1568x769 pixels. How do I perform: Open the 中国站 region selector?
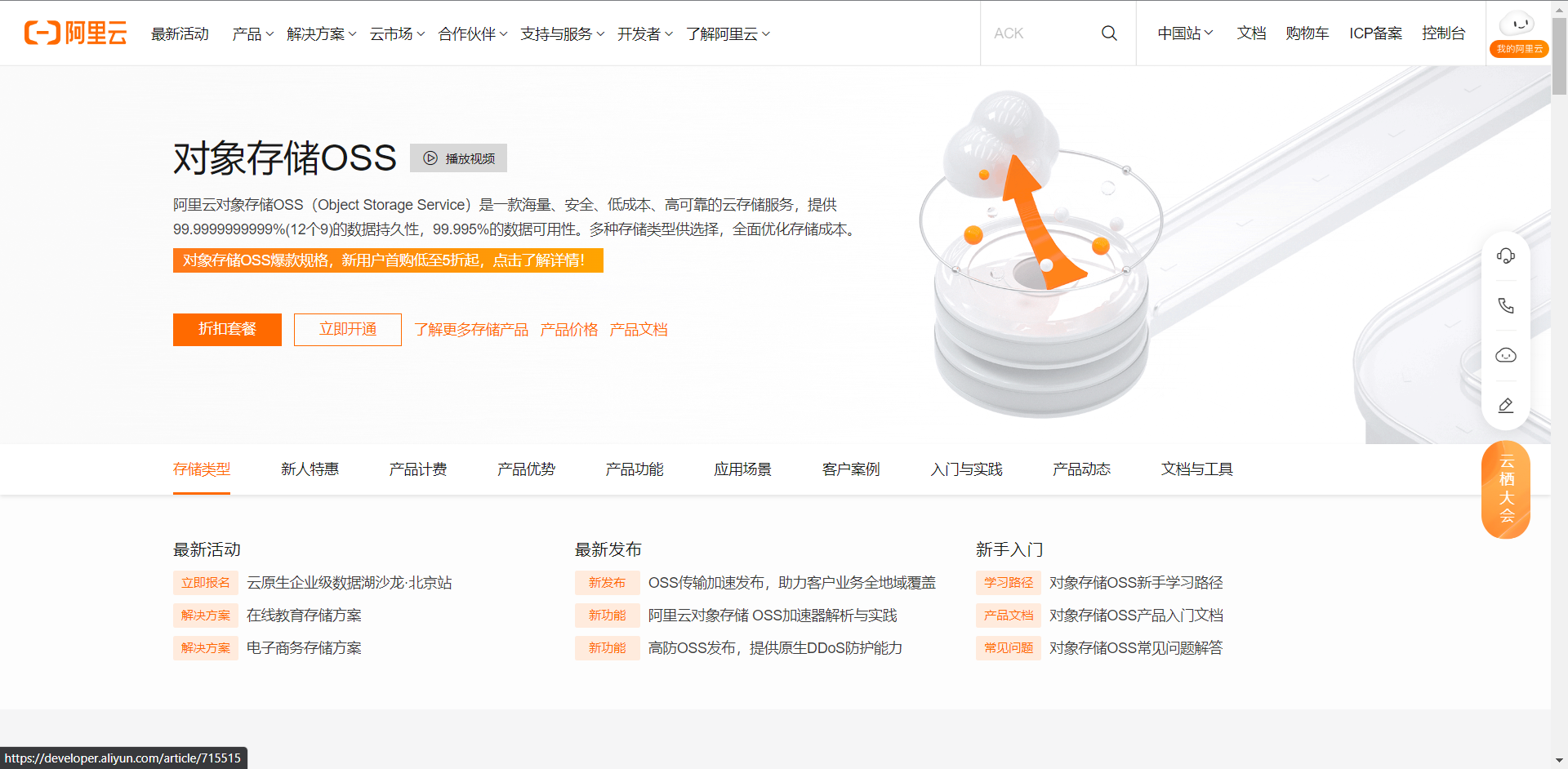(x=1185, y=33)
